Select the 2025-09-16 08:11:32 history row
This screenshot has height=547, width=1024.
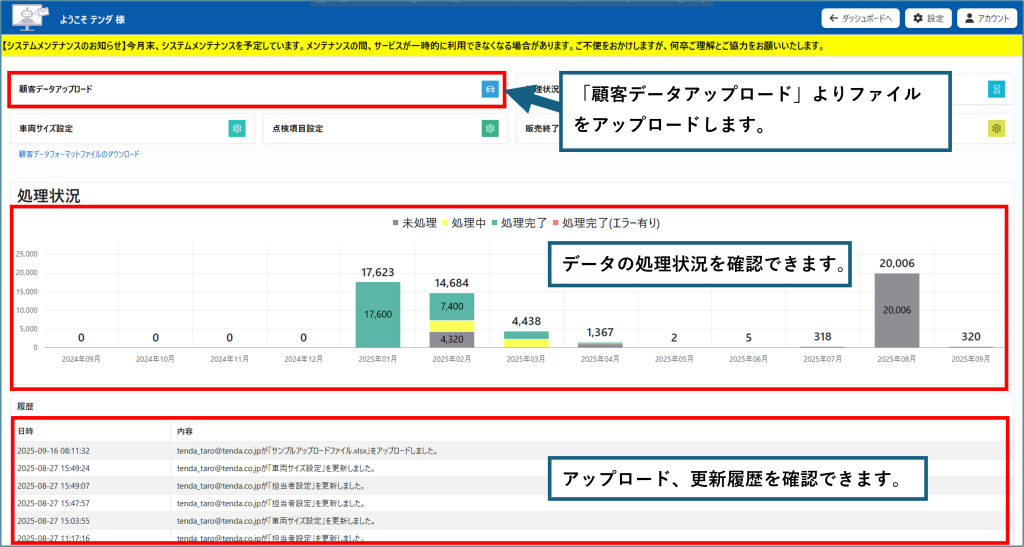[511, 450]
